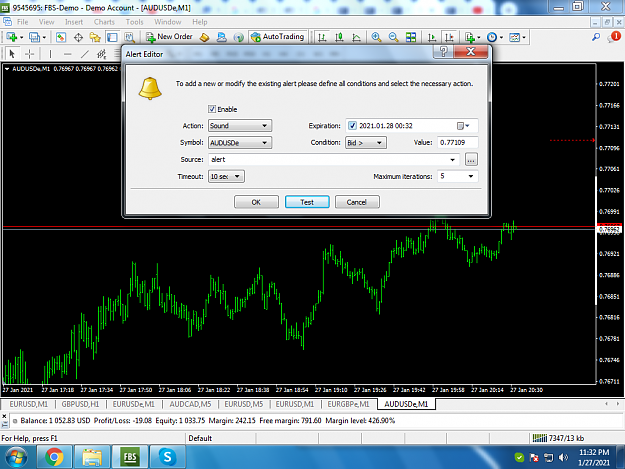
Task: Open the Condition dropdown showing Bid >
Action: click(366, 143)
